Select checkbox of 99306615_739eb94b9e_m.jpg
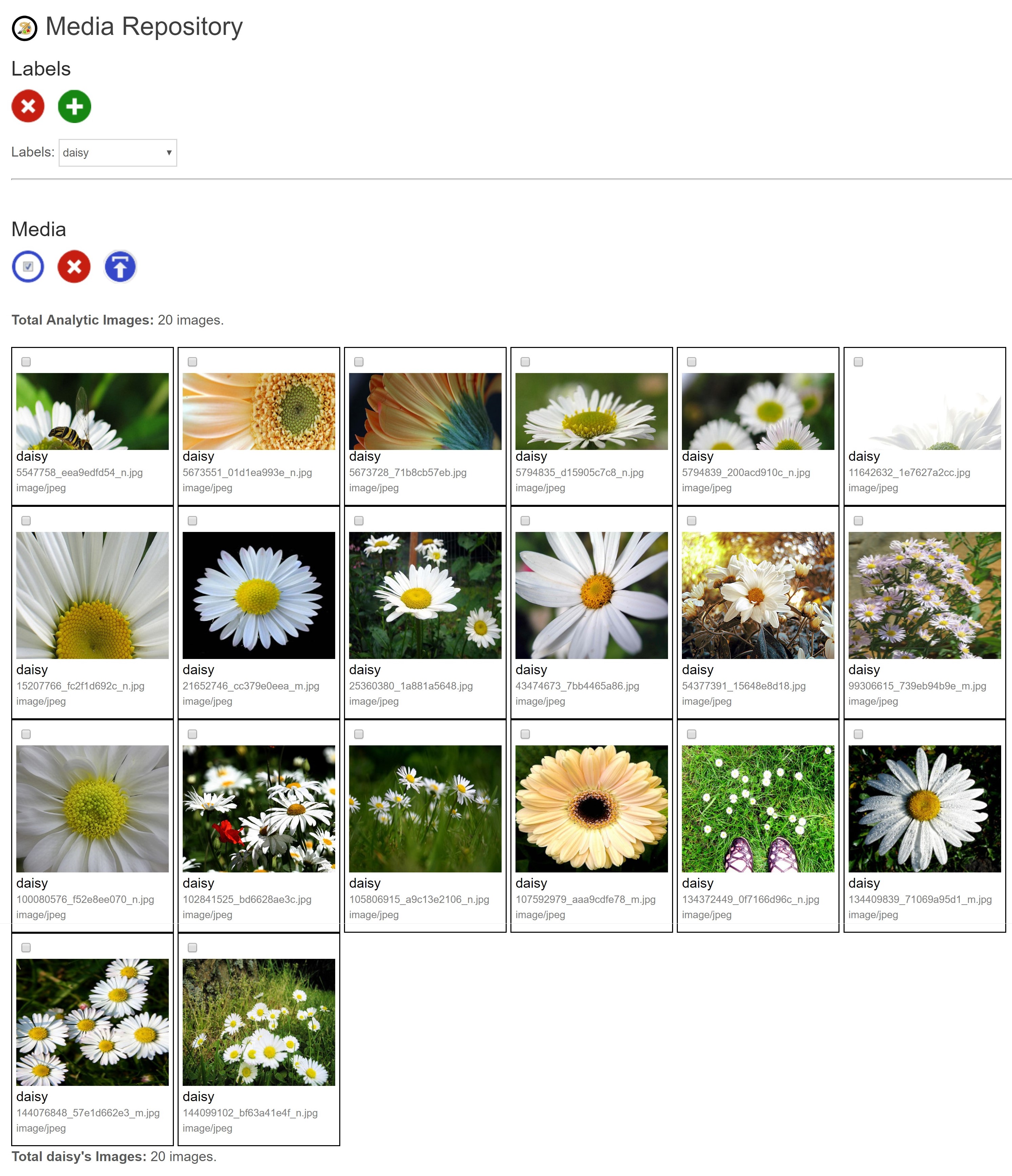This screenshot has height=1176, width=1012. coord(858,520)
